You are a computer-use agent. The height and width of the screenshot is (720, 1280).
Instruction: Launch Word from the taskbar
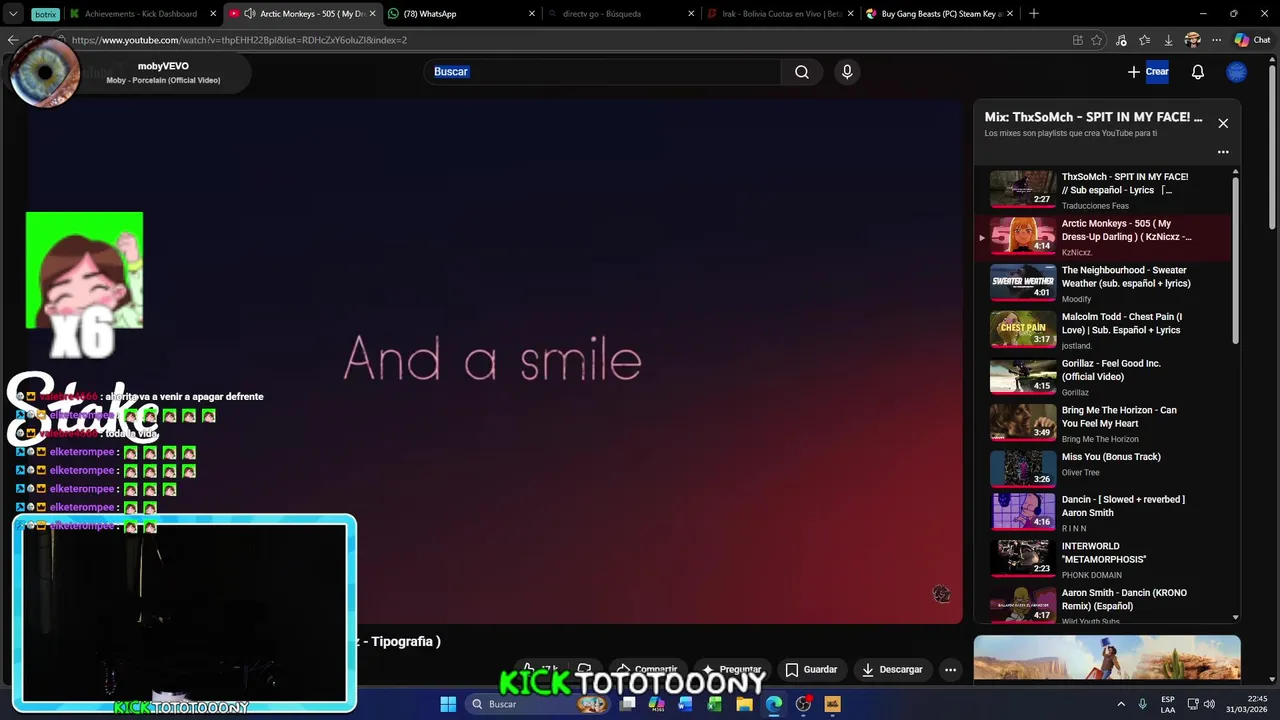pos(685,704)
